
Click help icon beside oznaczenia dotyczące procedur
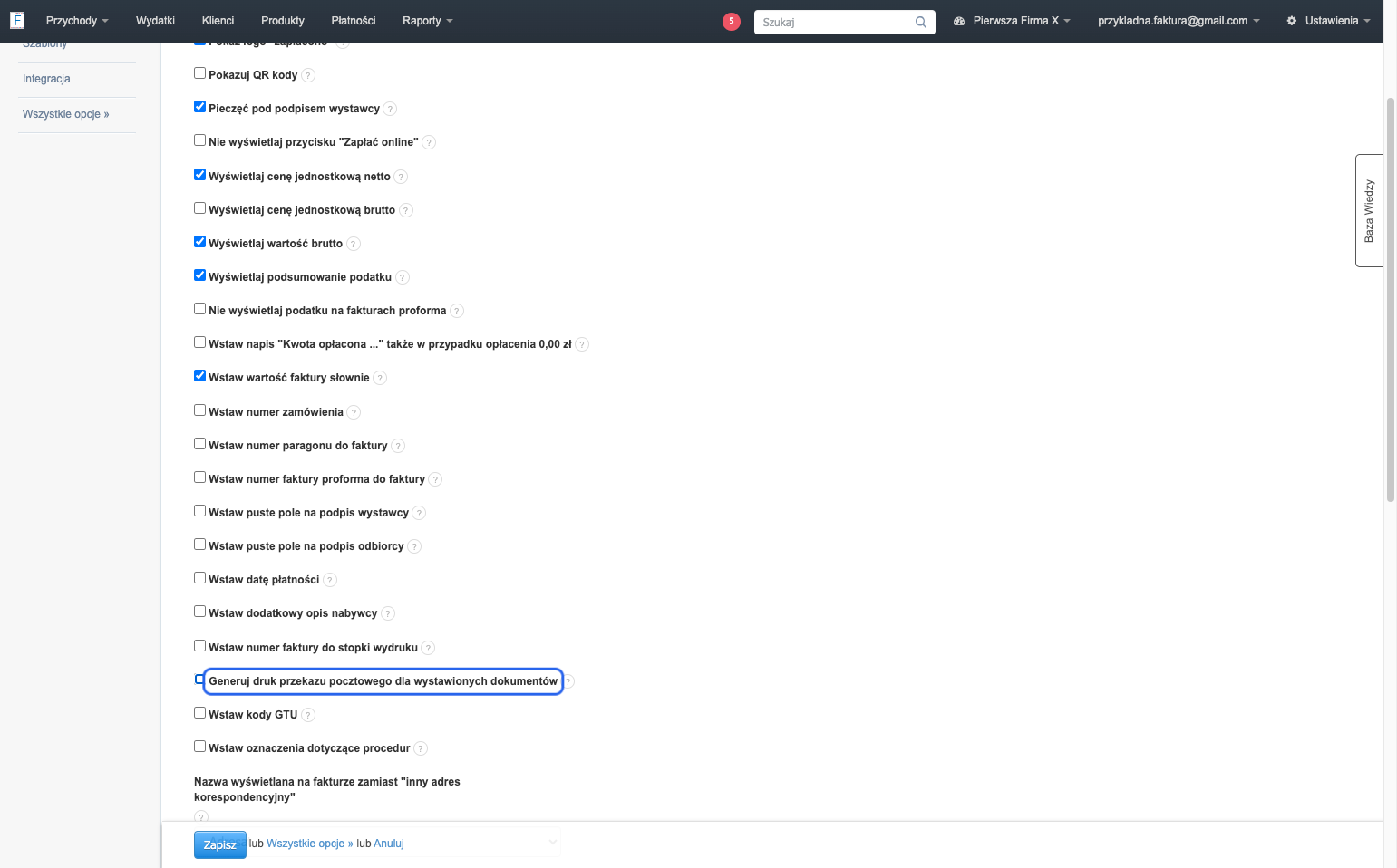coord(421,748)
